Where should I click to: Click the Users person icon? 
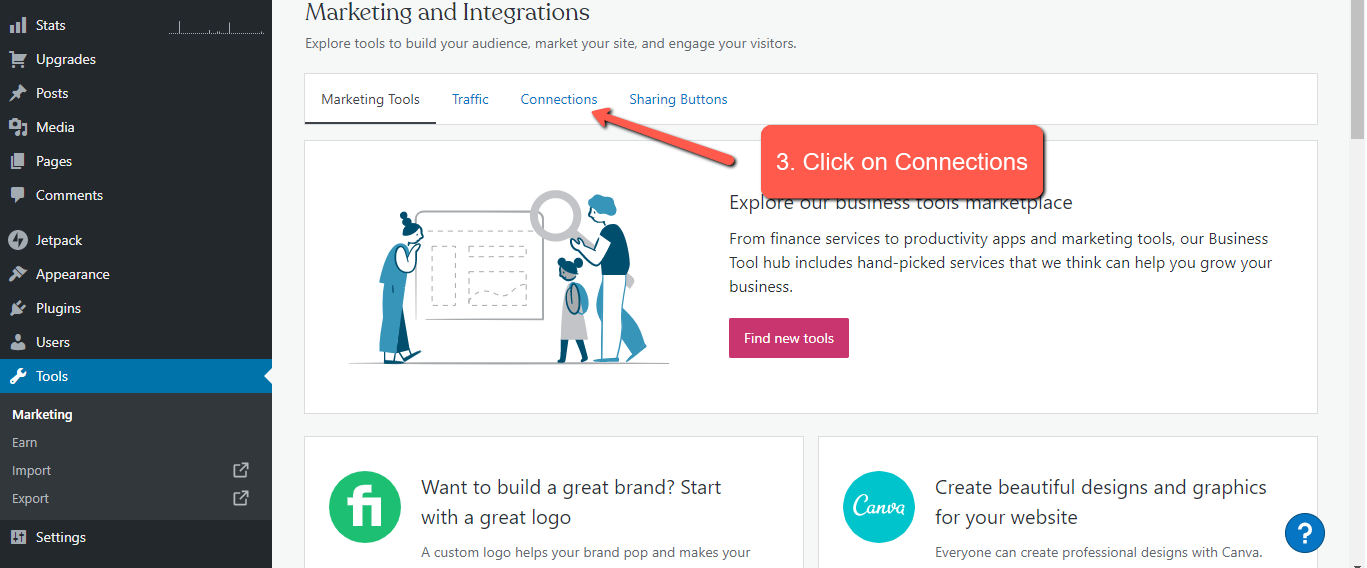pos(18,342)
